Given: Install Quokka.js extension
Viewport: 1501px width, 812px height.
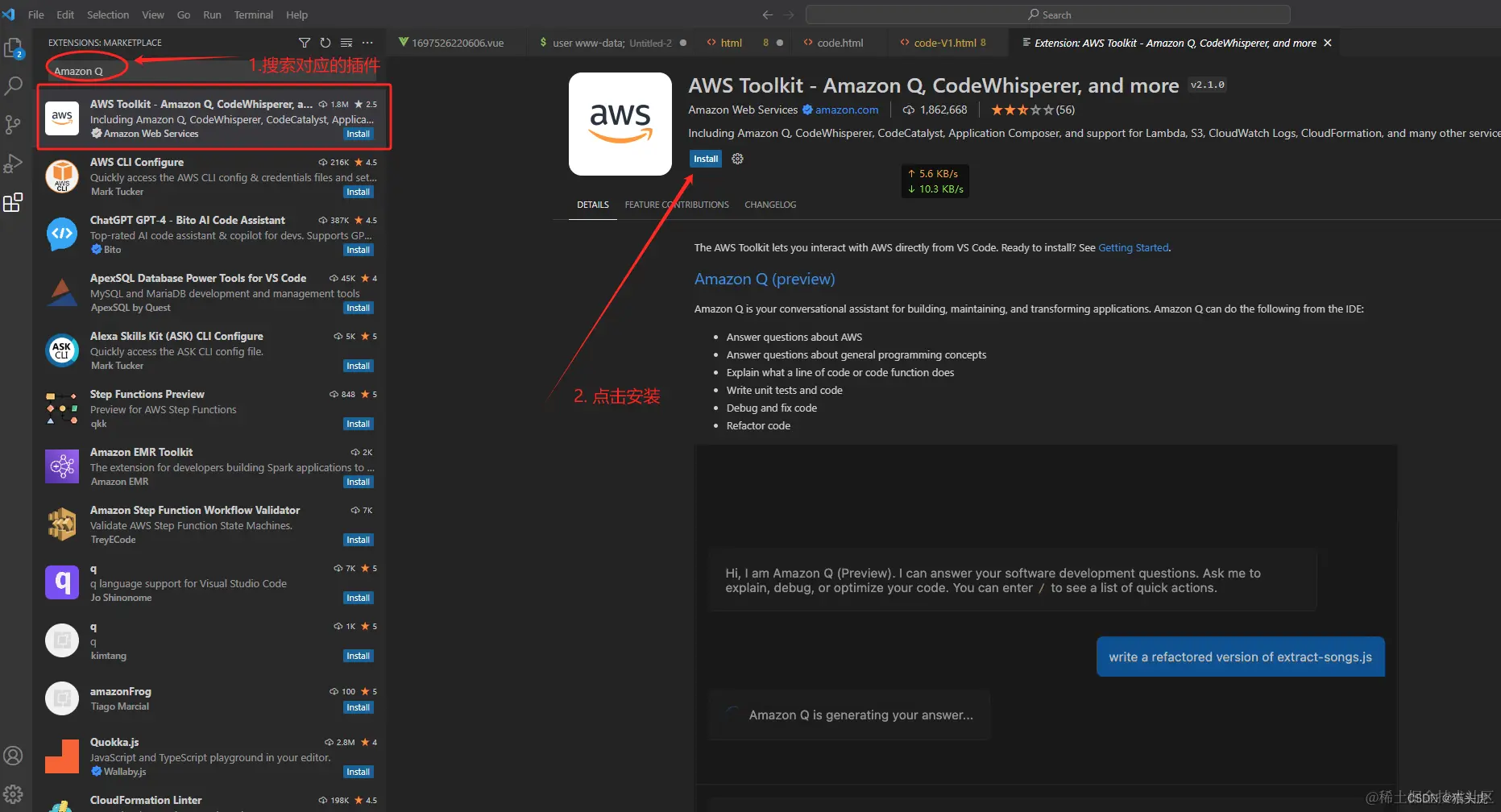Looking at the screenshot, I should [359, 772].
